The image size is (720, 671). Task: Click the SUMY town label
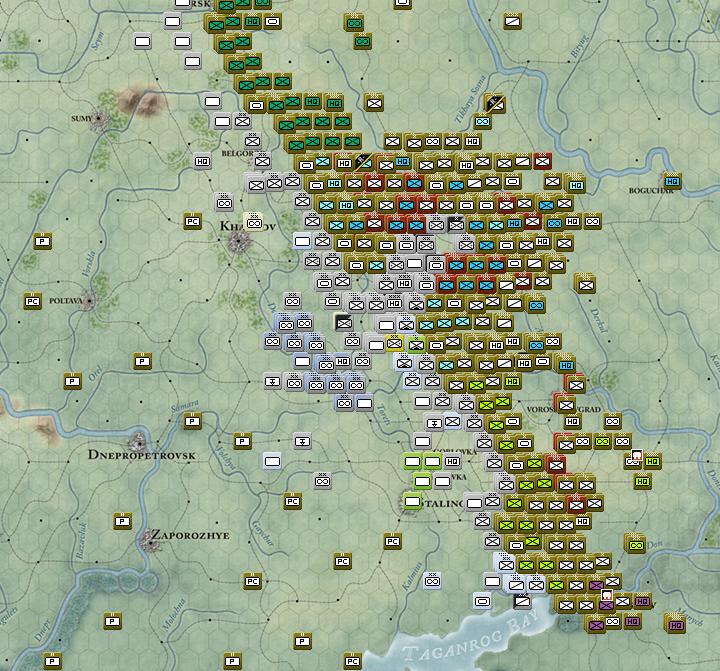click(81, 118)
